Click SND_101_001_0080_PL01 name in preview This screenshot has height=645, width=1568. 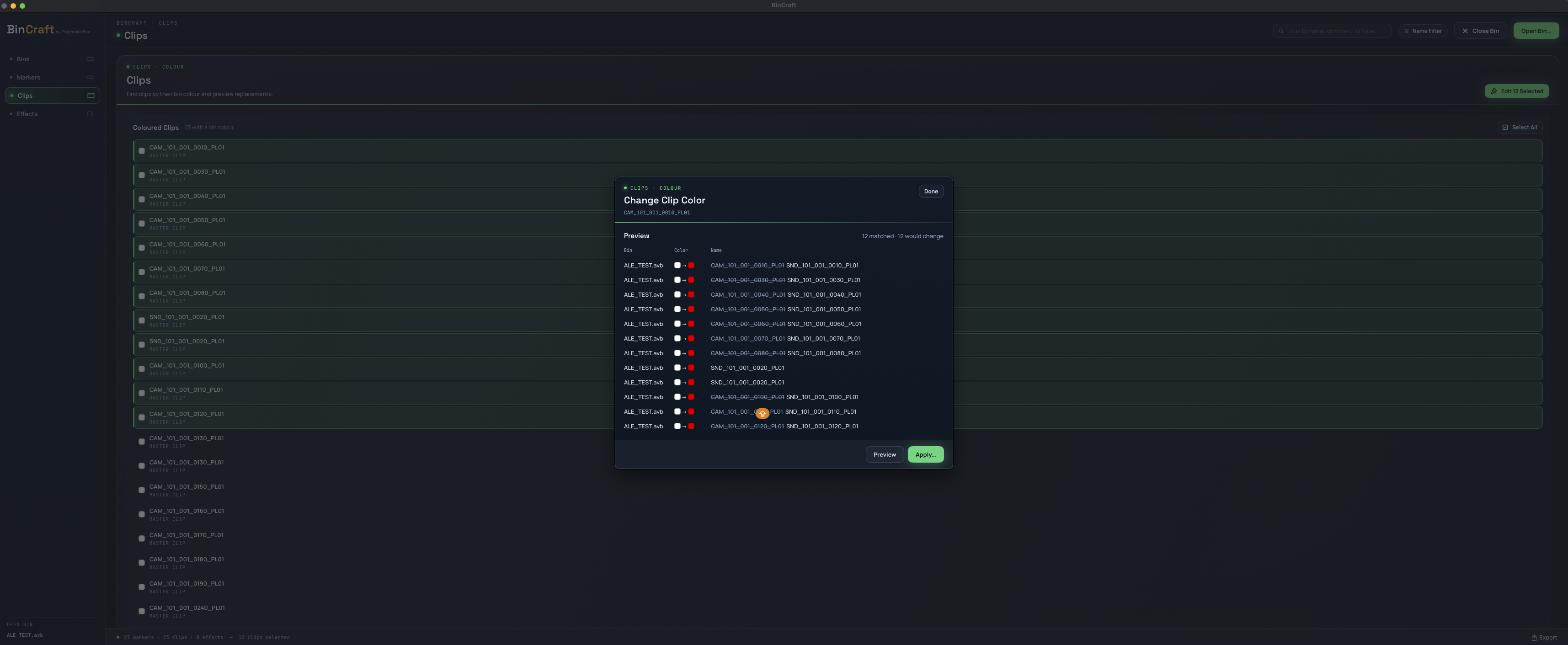pyautogui.click(x=824, y=353)
